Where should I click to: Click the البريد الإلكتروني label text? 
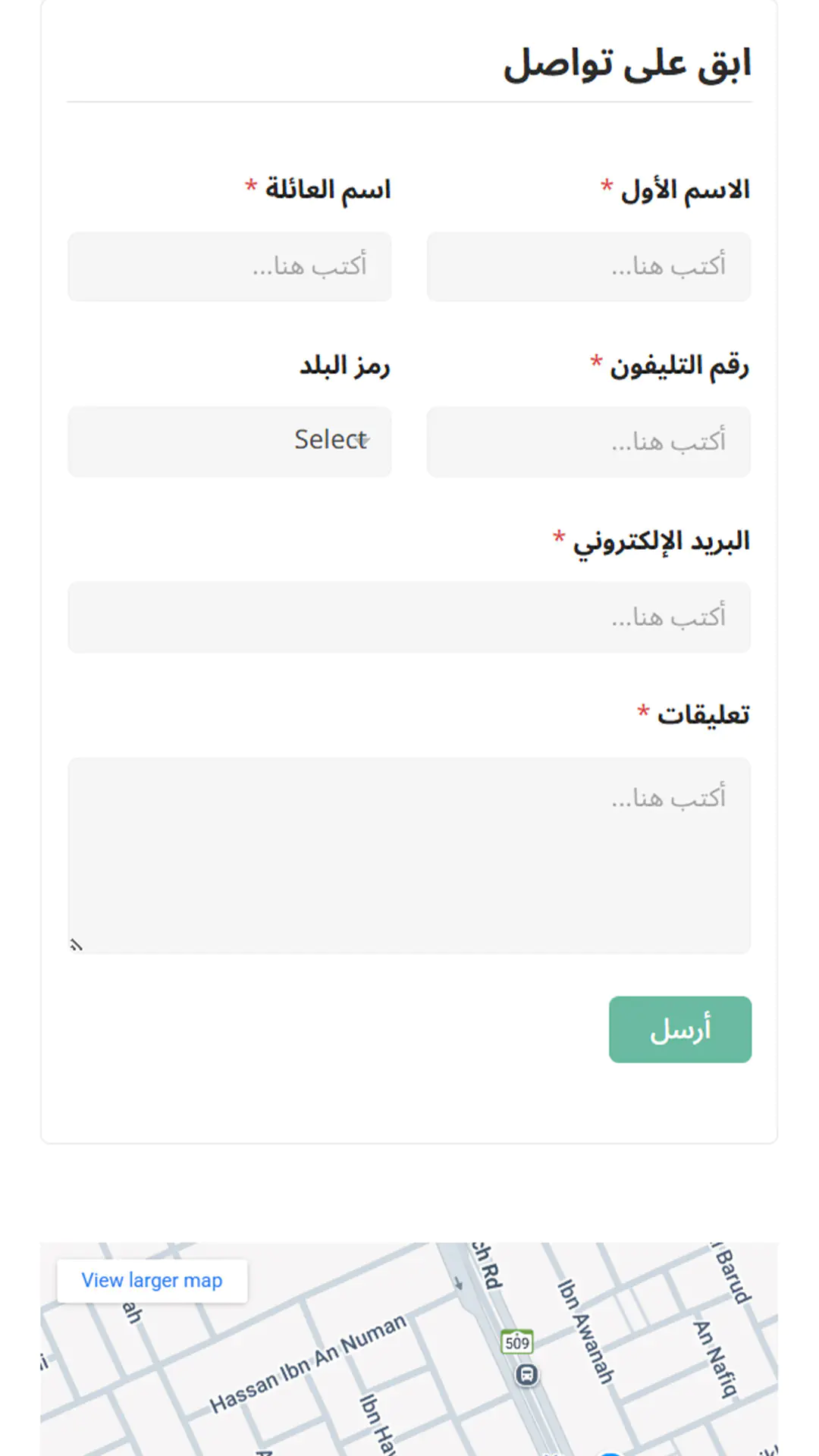point(661,541)
